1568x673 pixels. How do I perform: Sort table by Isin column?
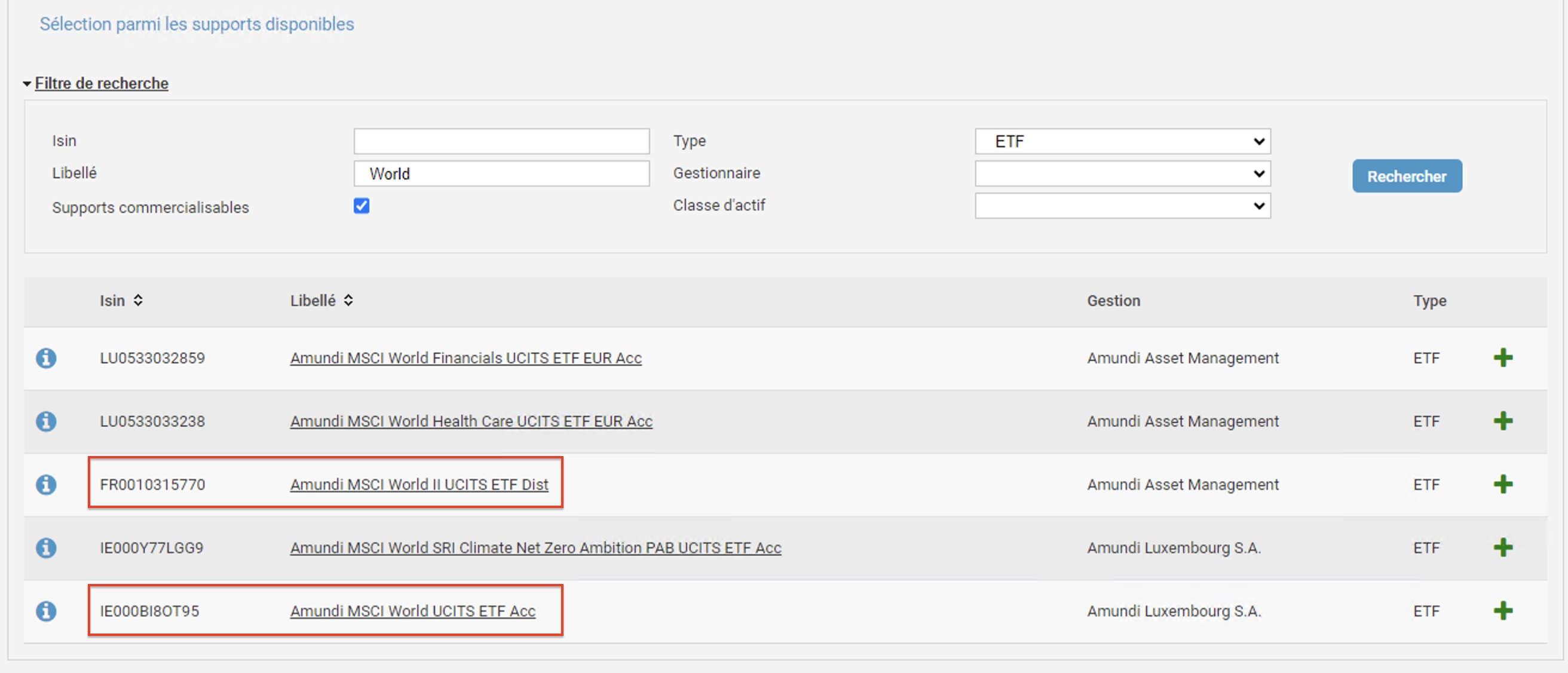(x=138, y=300)
